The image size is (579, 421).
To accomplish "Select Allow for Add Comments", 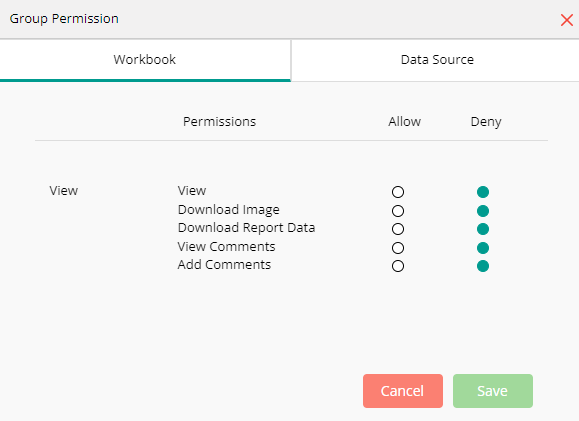I will pyautogui.click(x=398, y=266).
